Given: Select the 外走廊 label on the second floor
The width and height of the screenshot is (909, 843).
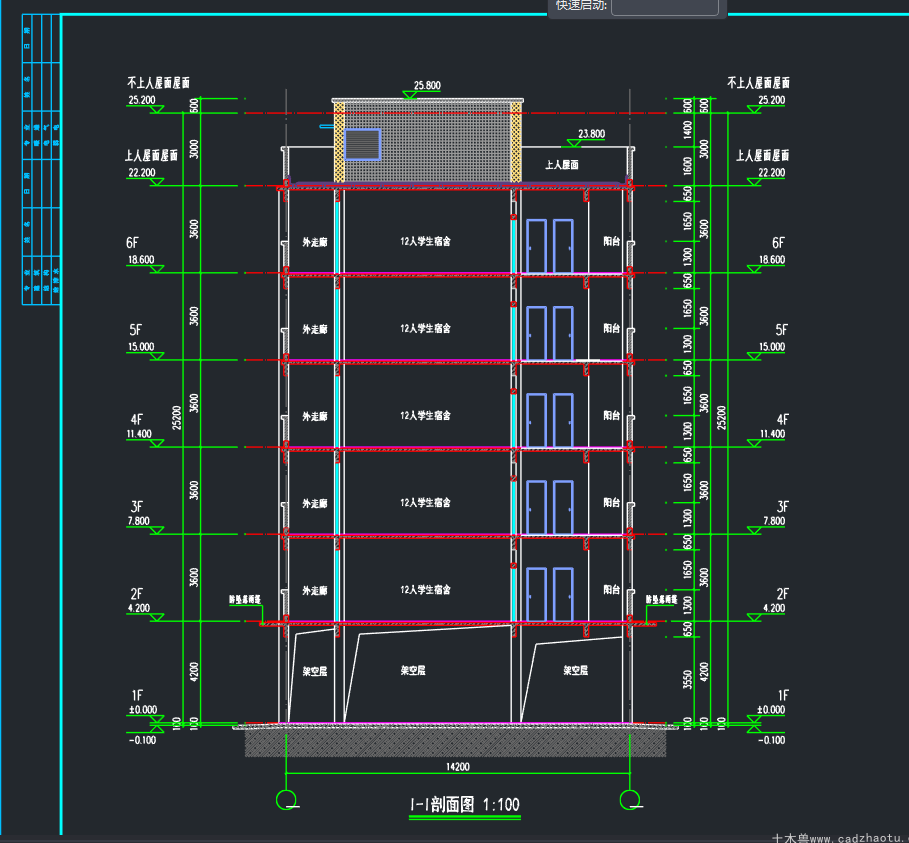Looking at the screenshot, I should click(315, 590).
